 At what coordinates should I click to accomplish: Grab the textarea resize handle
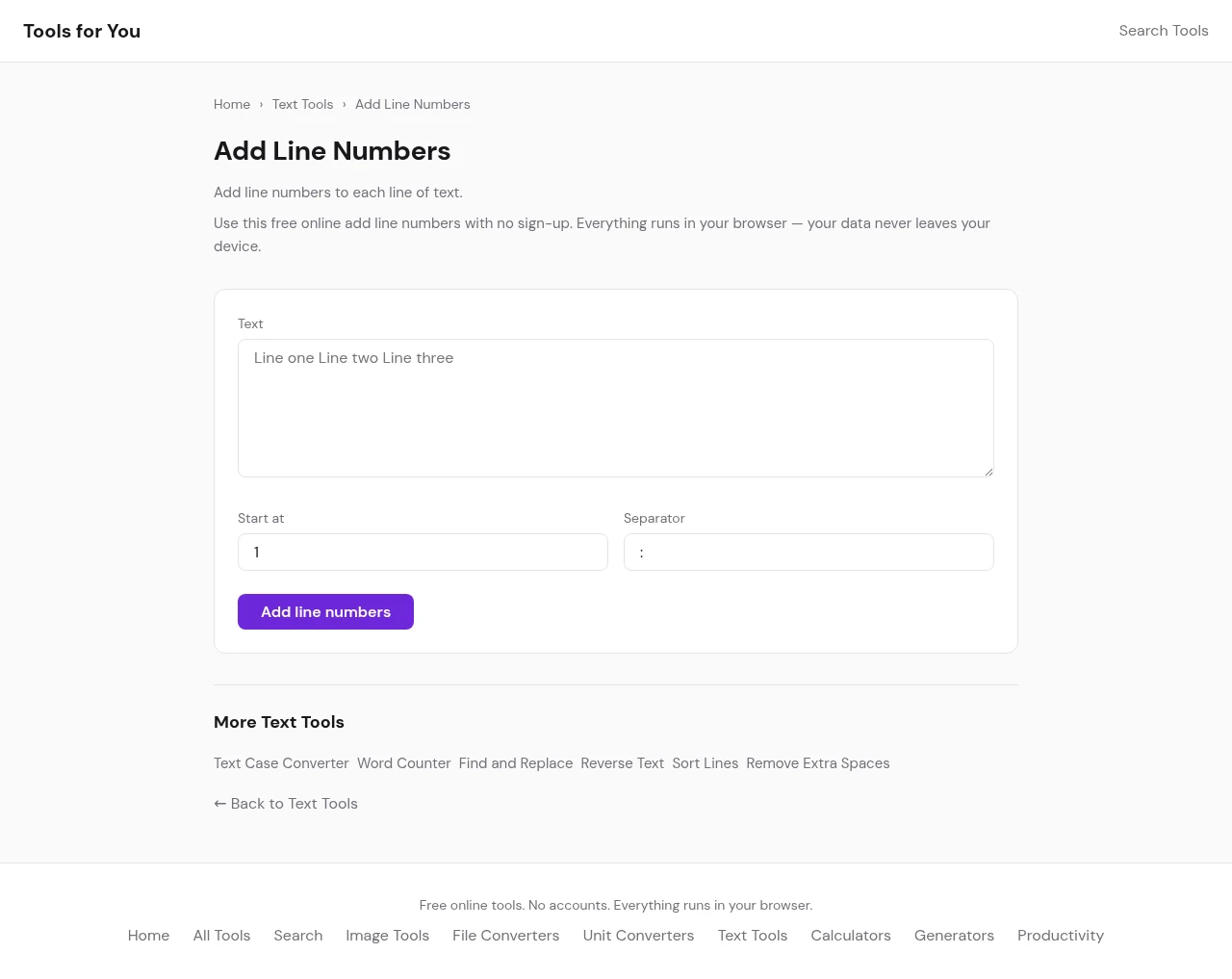tap(988, 471)
